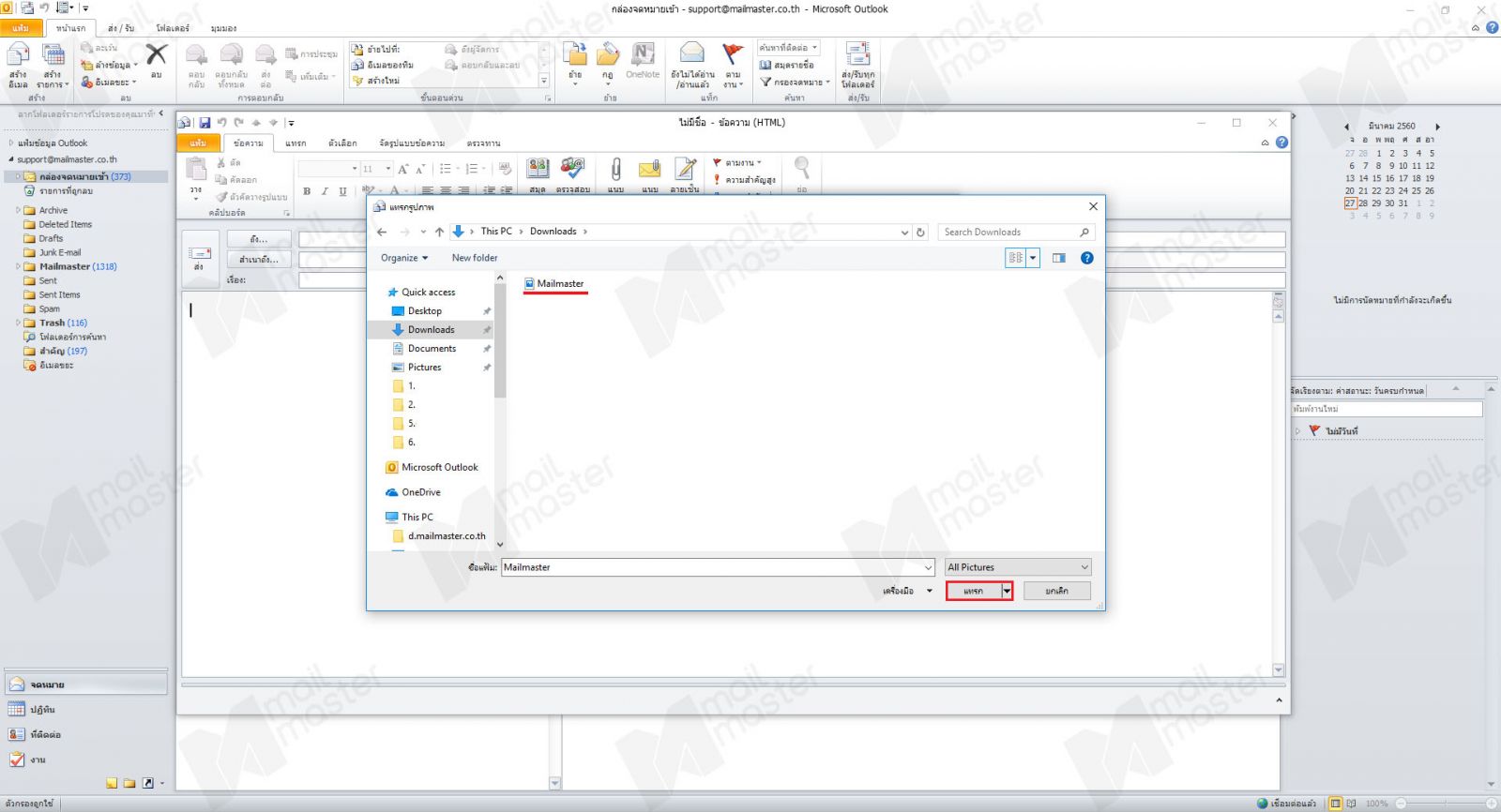Open the เครื่องมือ (Tools) dropdown
Screen dimensions: 1501x812
tap(907, 591)
